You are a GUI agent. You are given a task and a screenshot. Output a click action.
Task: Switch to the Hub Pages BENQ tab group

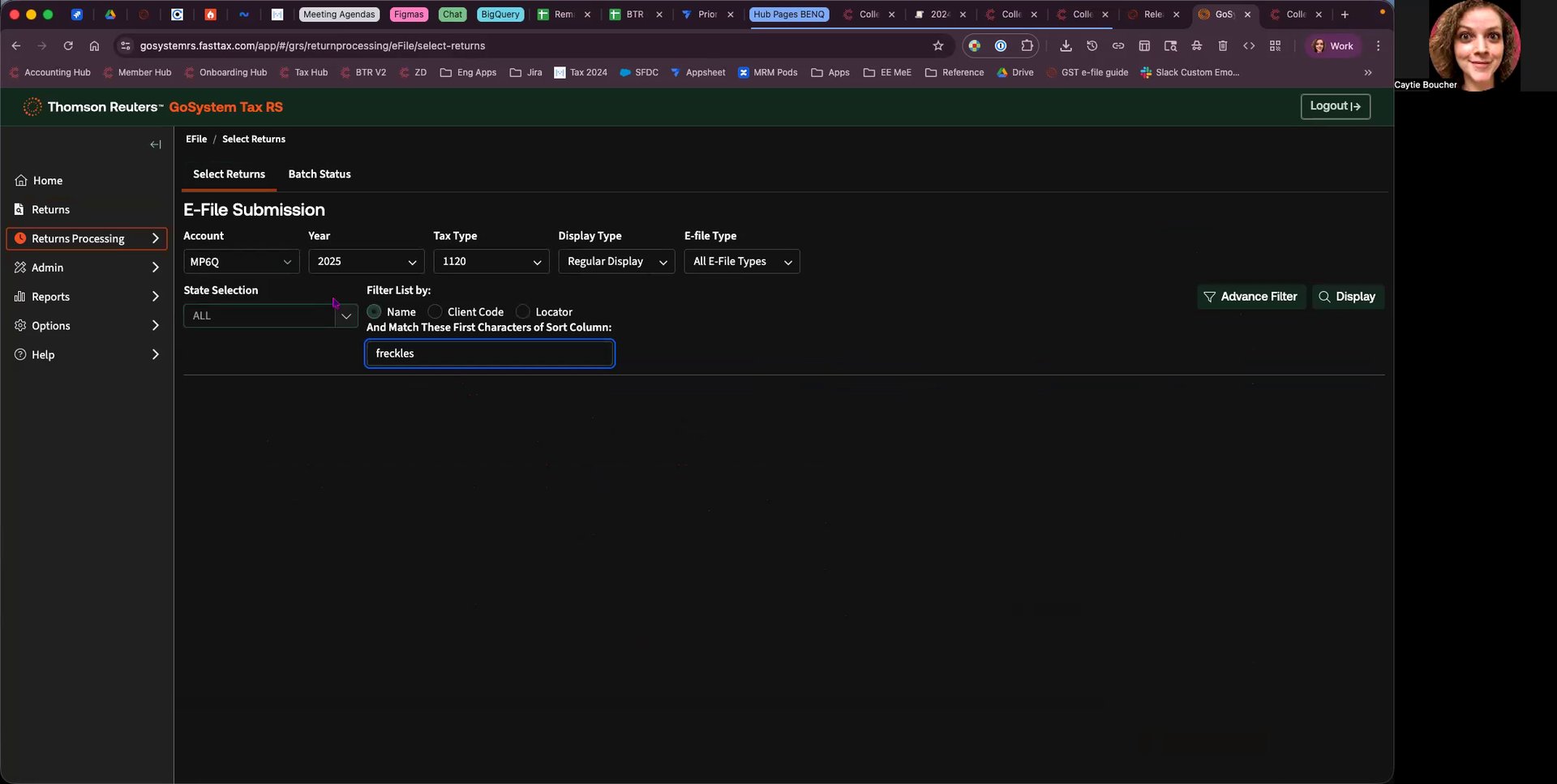(x=789, y=15)
